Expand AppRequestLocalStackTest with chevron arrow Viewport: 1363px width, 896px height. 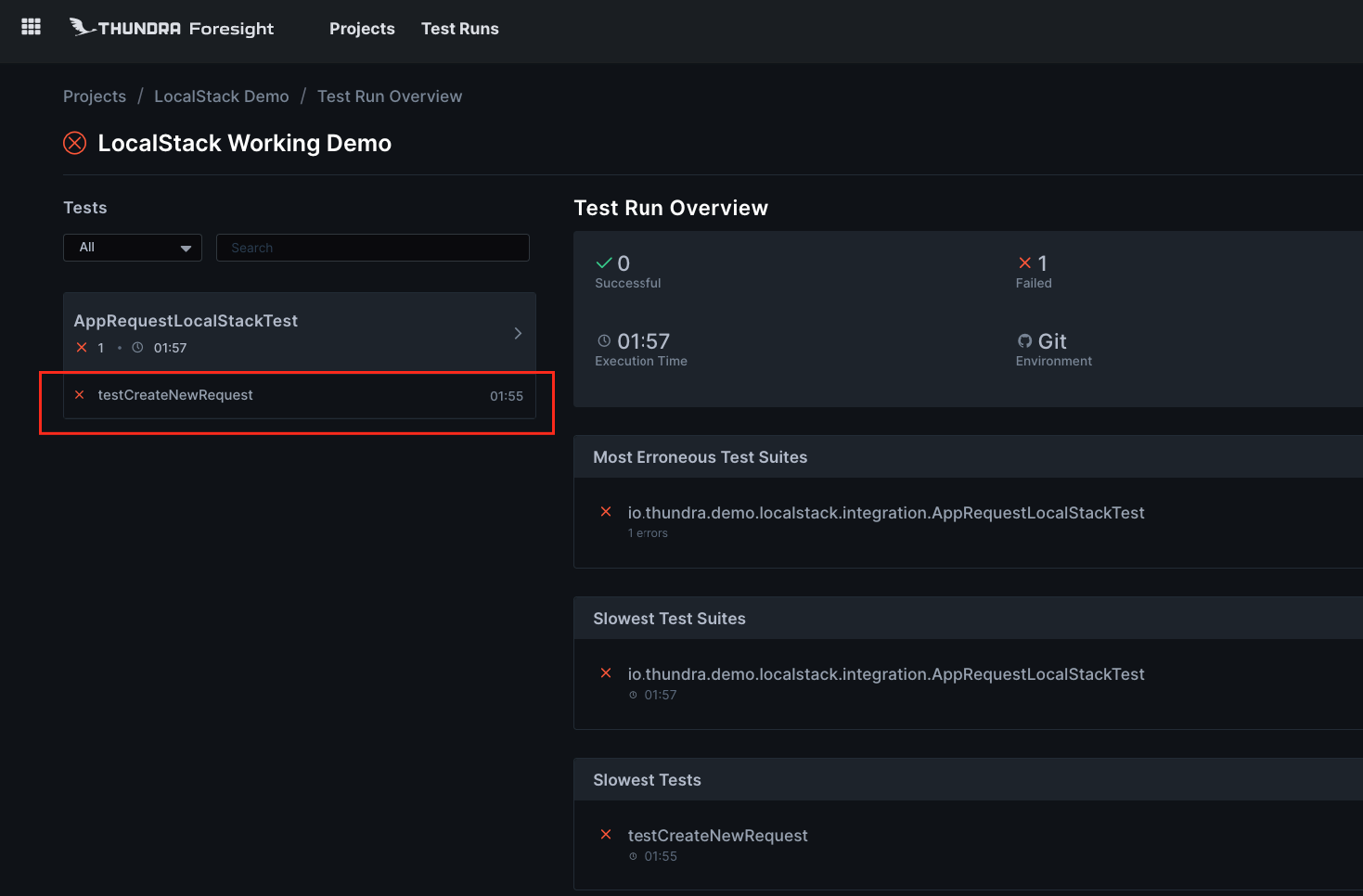point(518,333)
